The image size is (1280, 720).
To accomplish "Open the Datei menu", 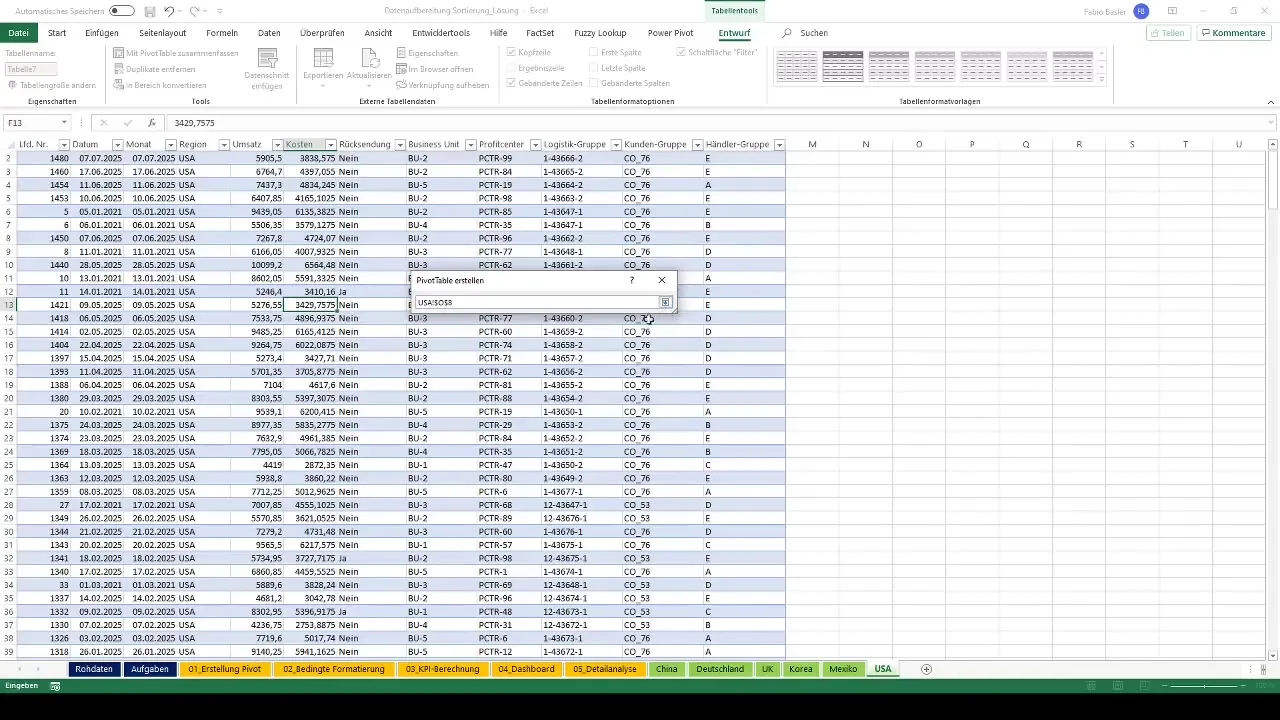I will click(x=18, y=33).
